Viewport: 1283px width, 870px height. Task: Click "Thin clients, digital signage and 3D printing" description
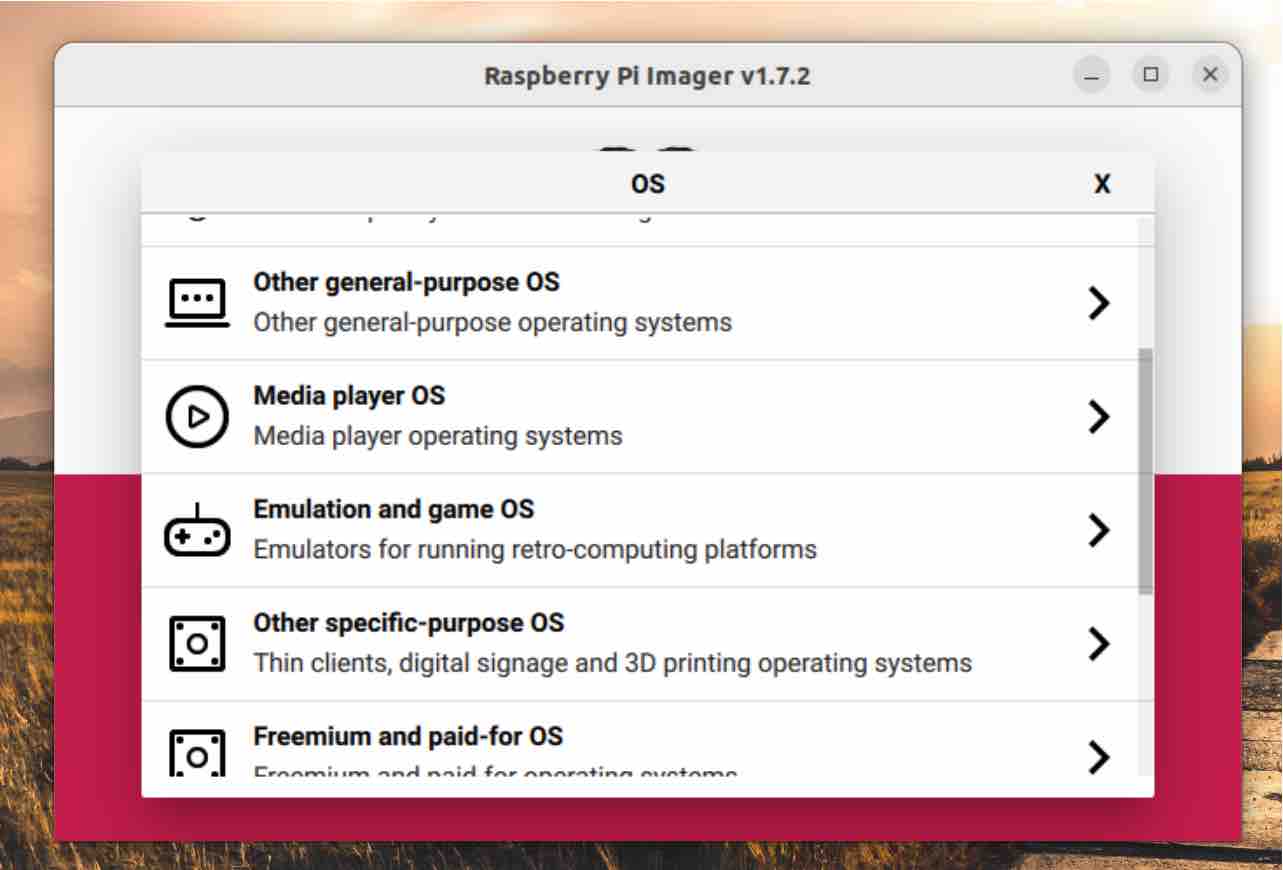click(x=612, y=663)
